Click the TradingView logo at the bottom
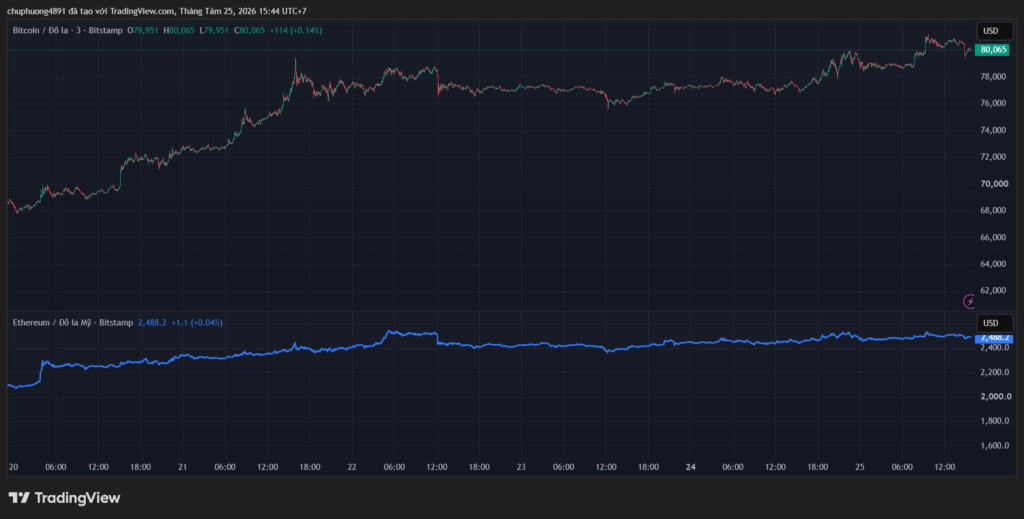1024x519 pixels. coord(64,497)
